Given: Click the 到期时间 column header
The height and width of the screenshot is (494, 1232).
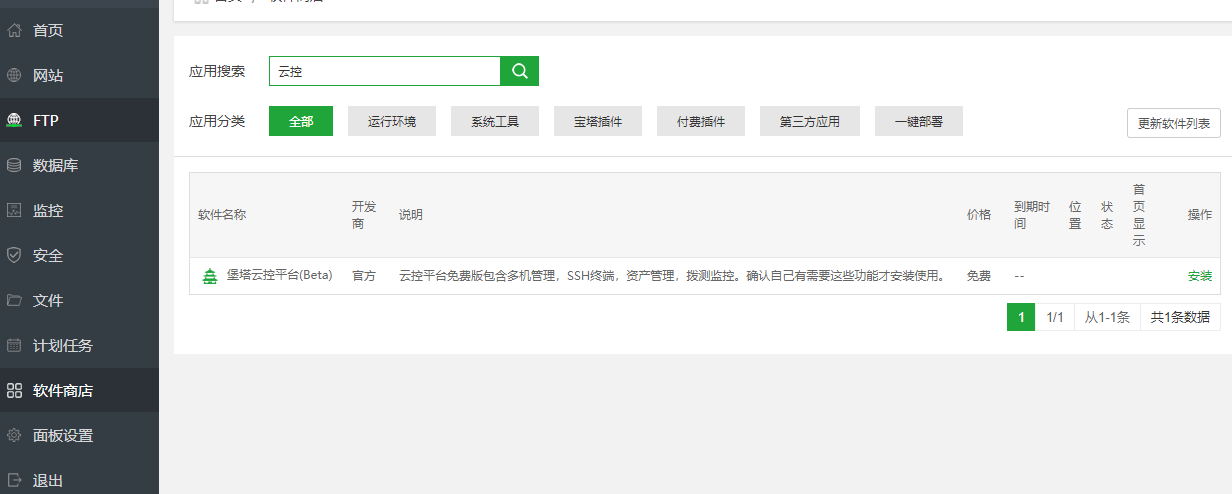Looking at the screenshot, I should pyautogui.click(x=1032, y=215).
